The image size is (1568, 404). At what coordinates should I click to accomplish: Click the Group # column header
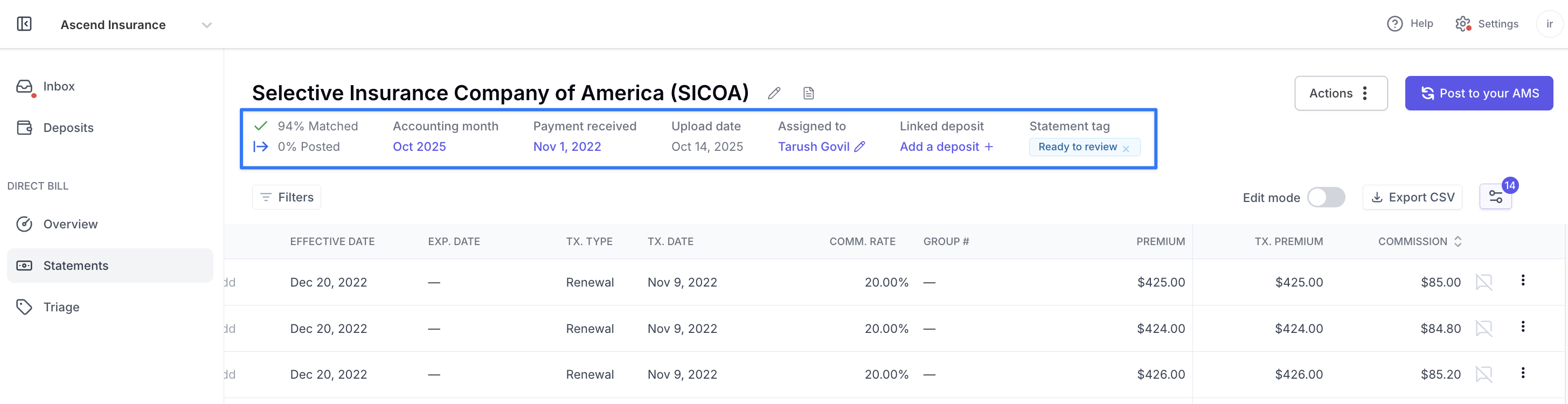tap(946, 241)
